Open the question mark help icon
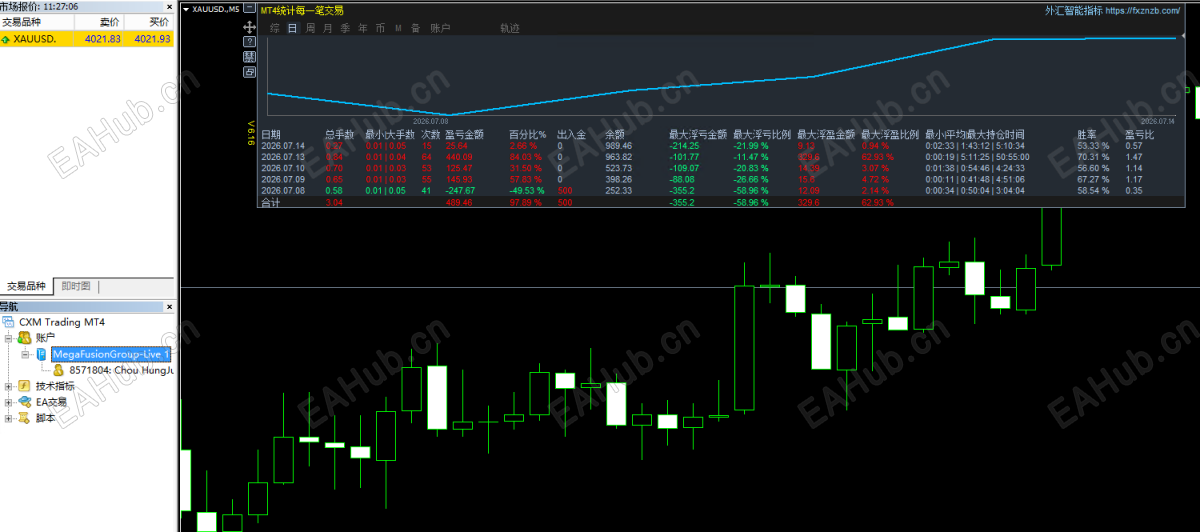Viewport: 1200px width, 532px height. pos(249,41)
